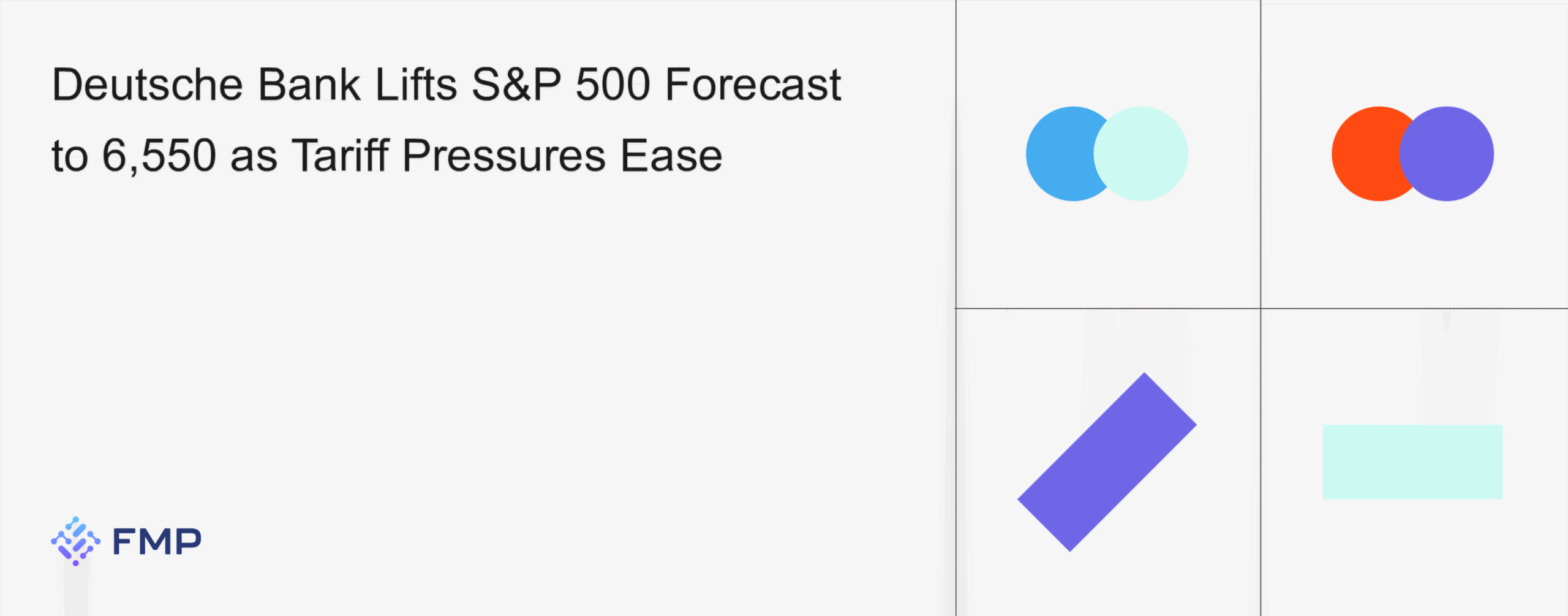Click the "Forecast" word in the headline

click(x=753, y=85)
